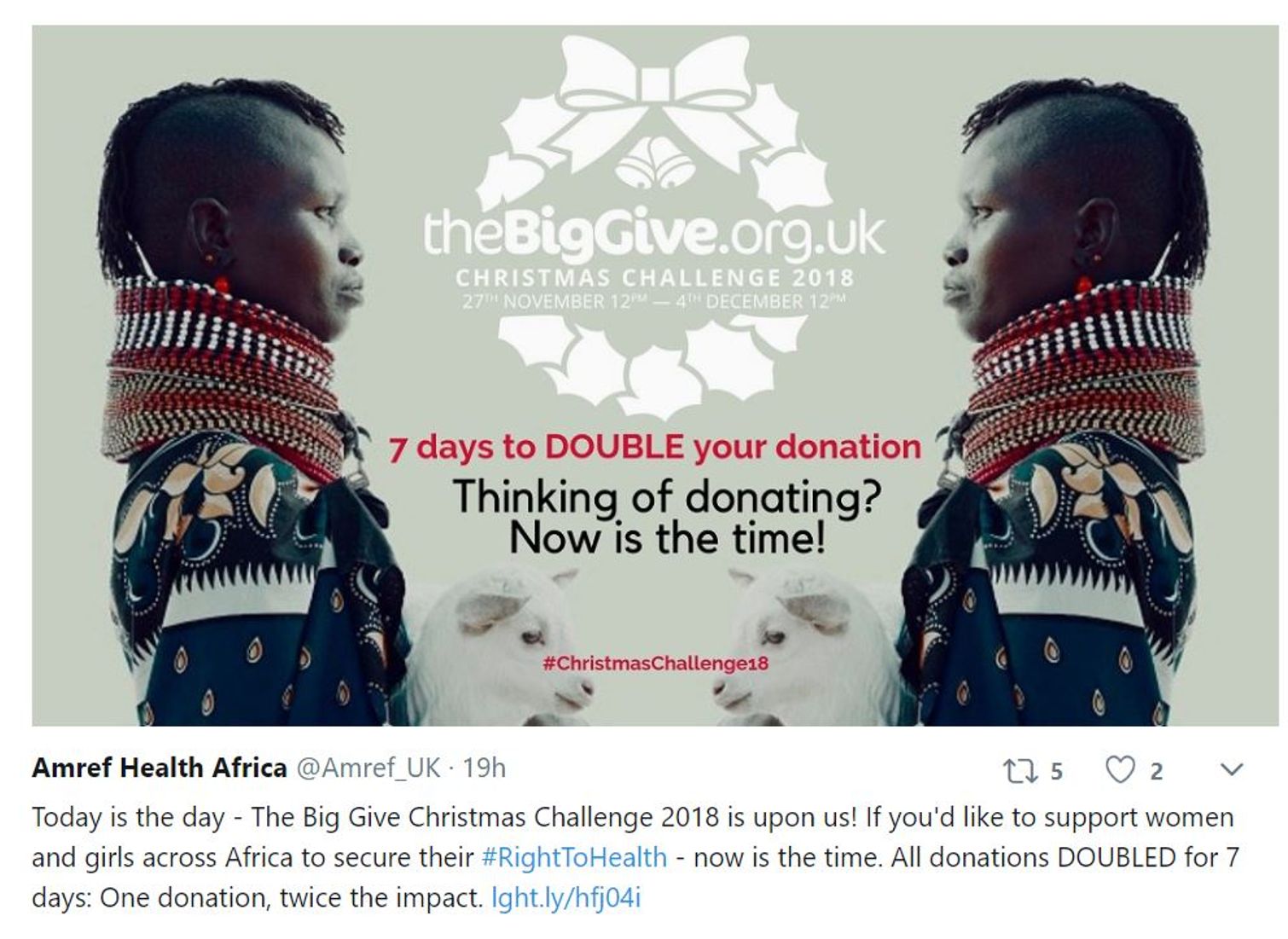The height and width of the screenshot is (939, 1288).
Task: Open the Amref Health Africa profile name
Action: [160, 768]
